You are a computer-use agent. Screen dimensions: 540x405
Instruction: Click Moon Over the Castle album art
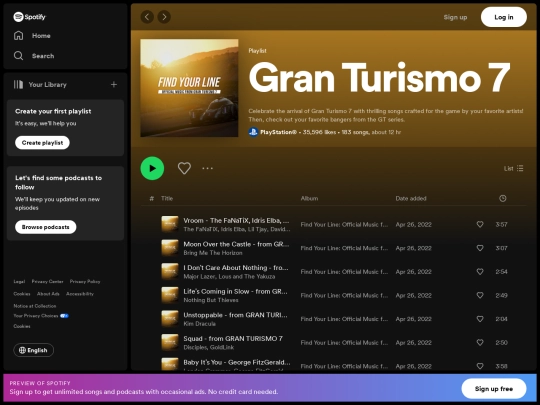click(x=170, y=248)
